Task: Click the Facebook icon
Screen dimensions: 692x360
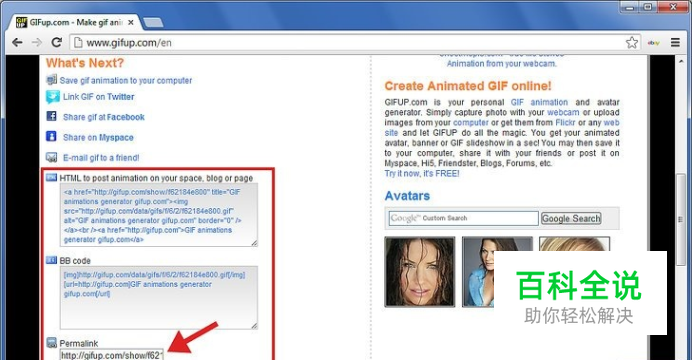Action: 51,116
